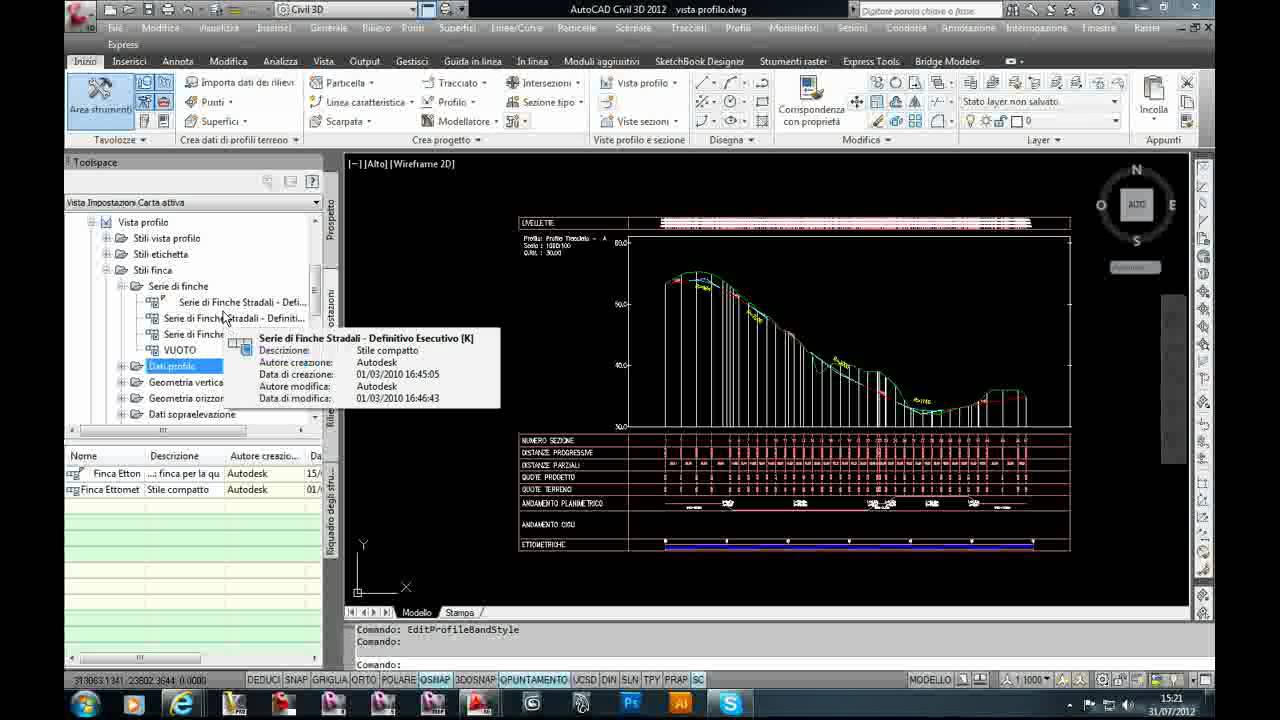Click the Favorites star icon in title bar
1280x720 pixels.
[1070, 10]
